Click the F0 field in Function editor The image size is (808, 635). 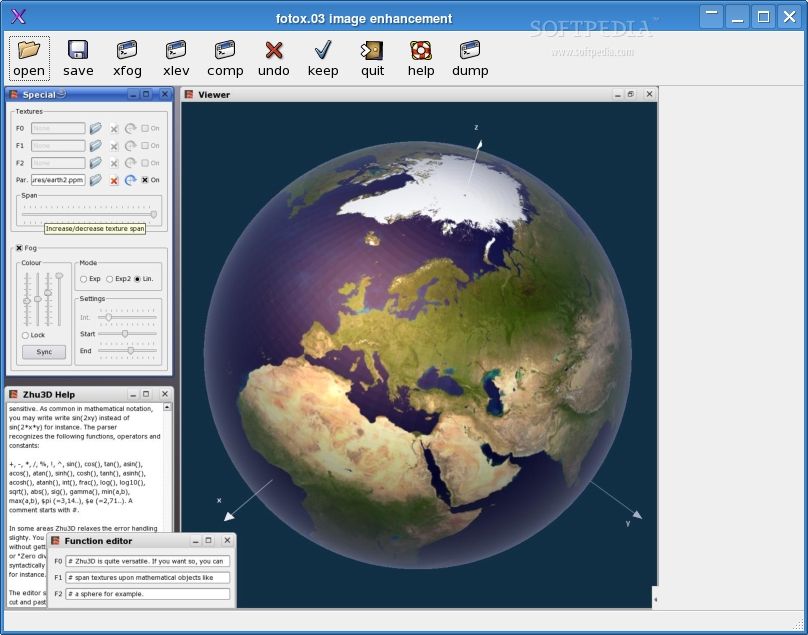coord(147,561)
